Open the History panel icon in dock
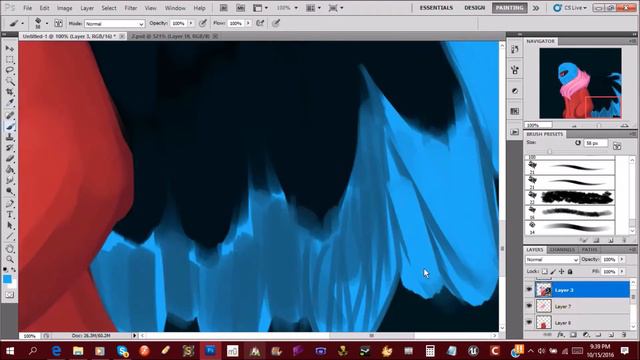The width and height of the screenshot is (640, 360). [515, 49]
